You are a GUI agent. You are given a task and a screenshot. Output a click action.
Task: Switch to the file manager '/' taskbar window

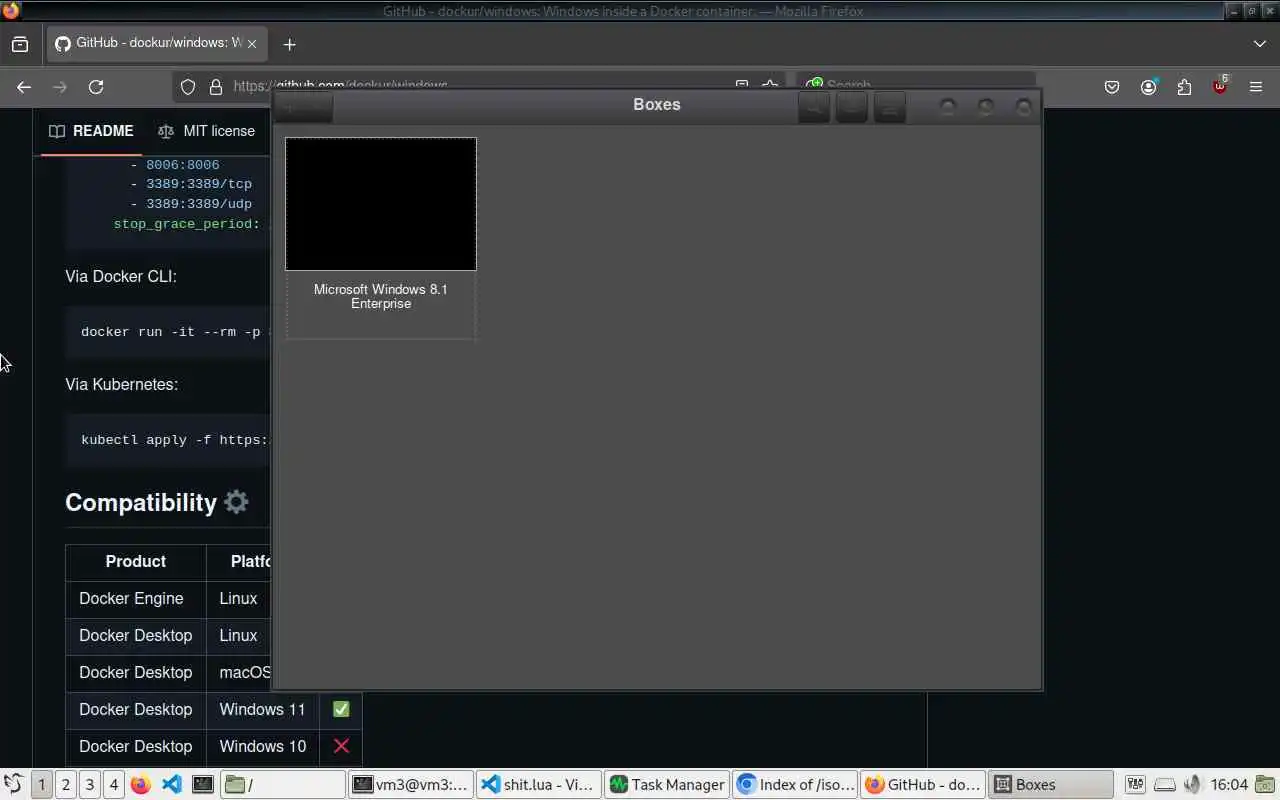(283, 785)
